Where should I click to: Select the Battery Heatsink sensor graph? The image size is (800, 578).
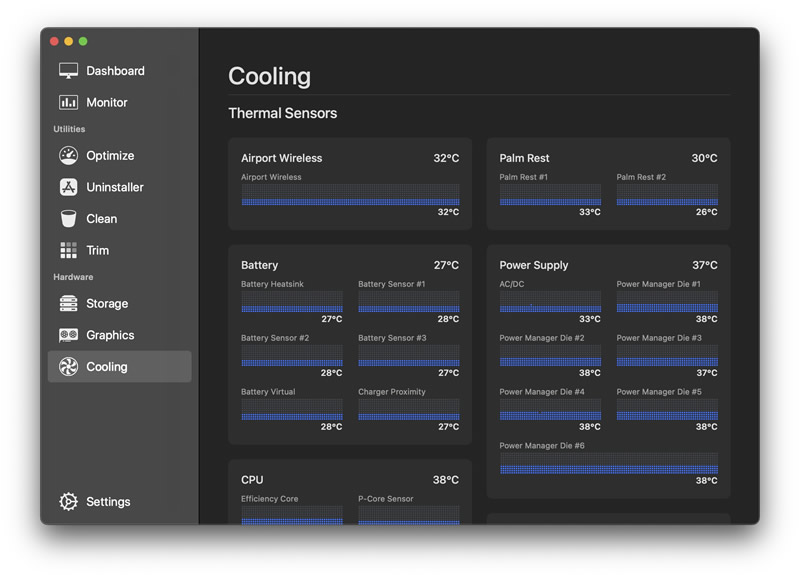[x=292, y=301]
